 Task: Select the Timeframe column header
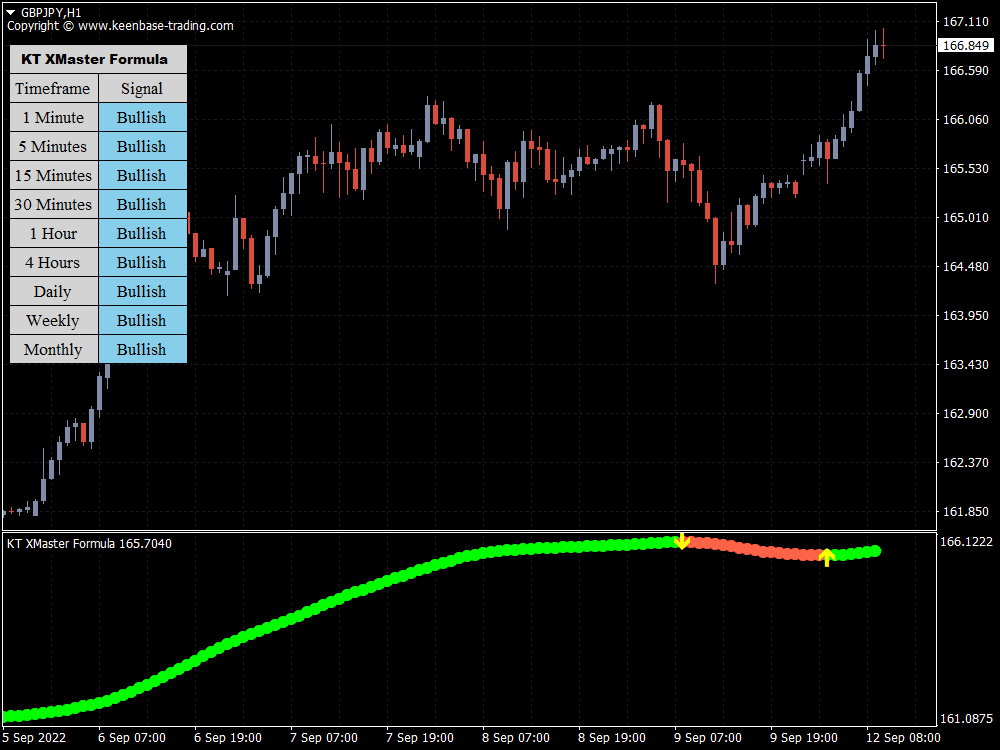click(x=54, y=88)
